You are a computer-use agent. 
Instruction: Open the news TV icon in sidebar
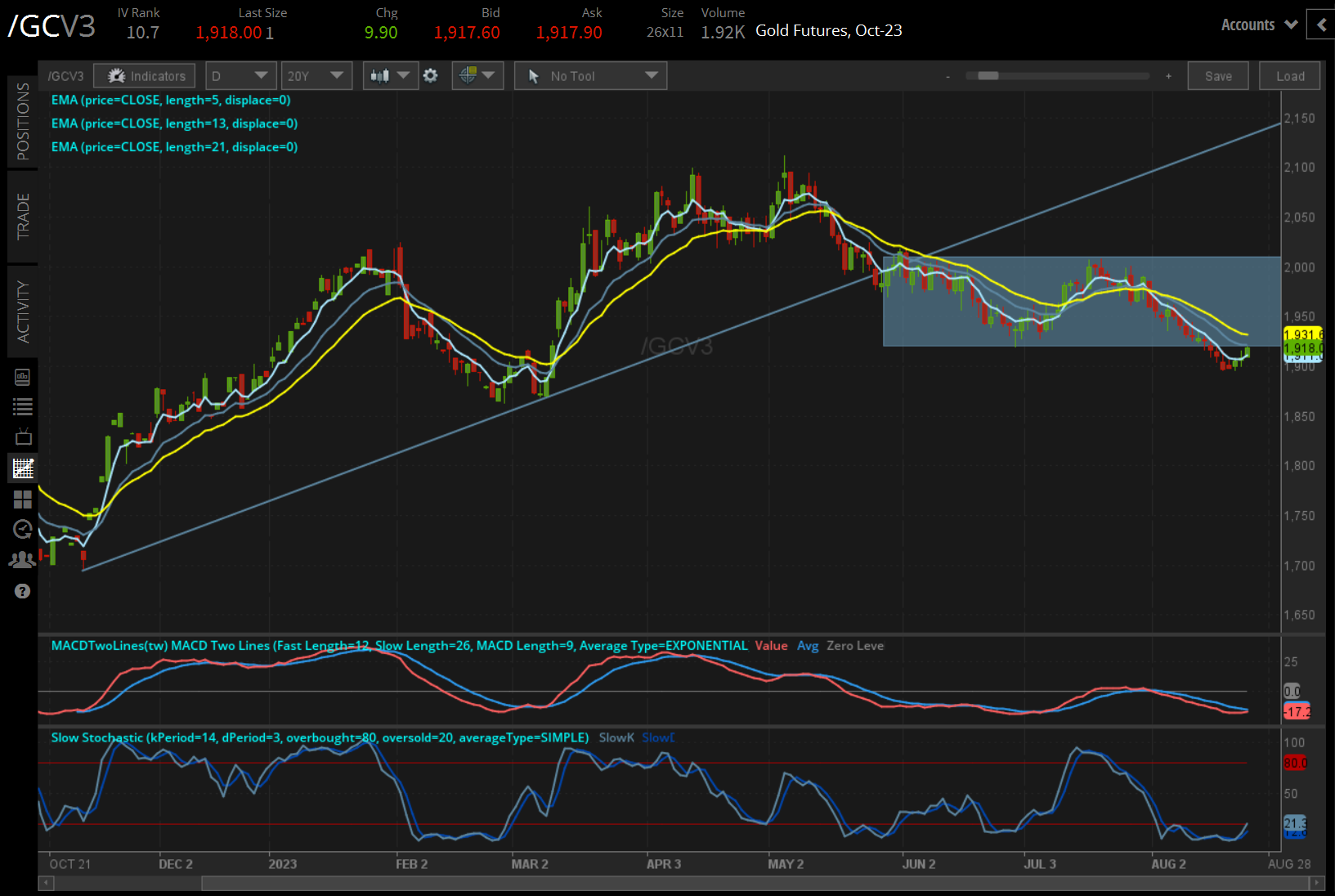pyautogui.click(x=23, y=437)
